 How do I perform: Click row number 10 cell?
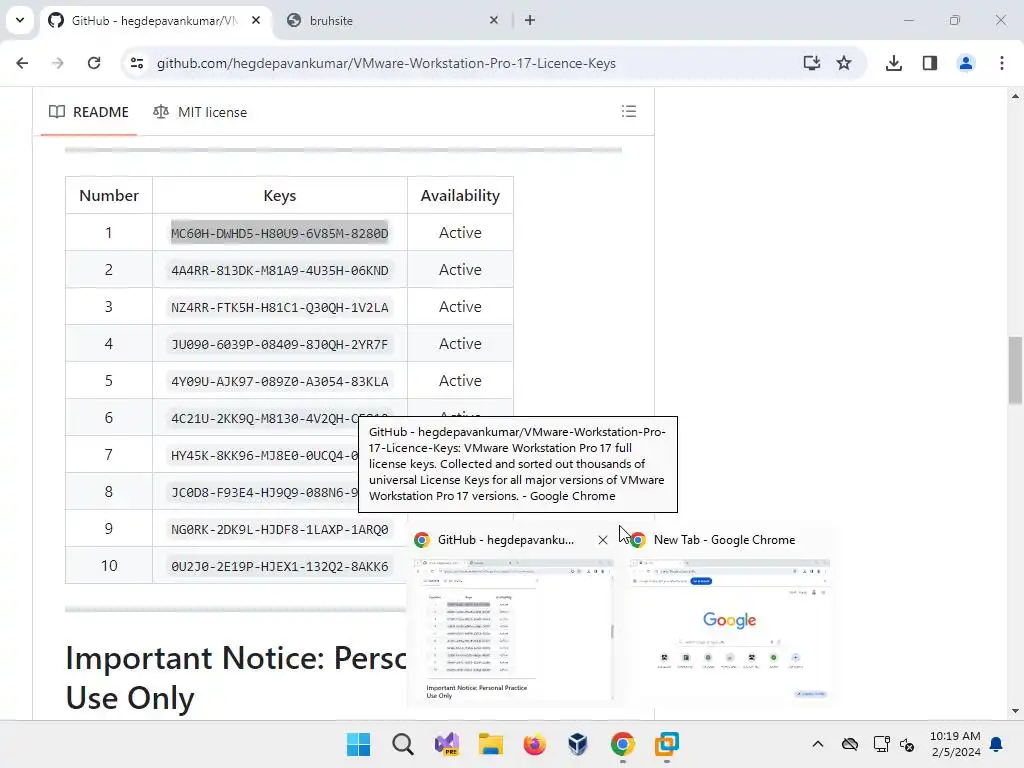pos(109,566)
